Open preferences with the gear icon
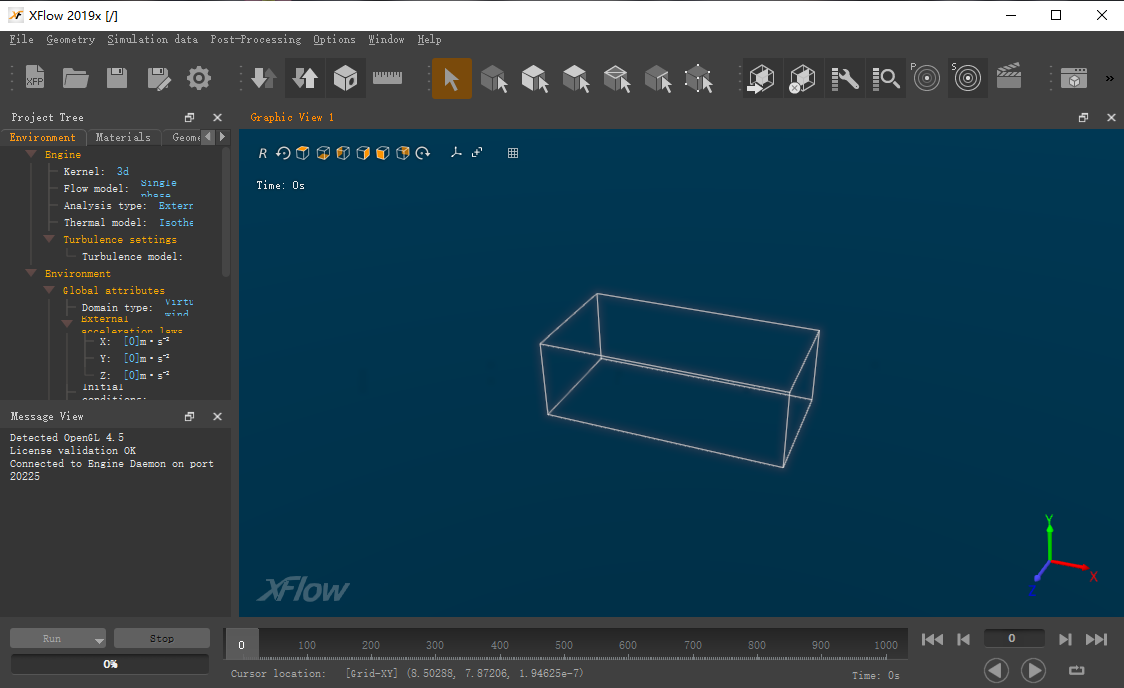The image size is (1124, 688). (199, 78)
